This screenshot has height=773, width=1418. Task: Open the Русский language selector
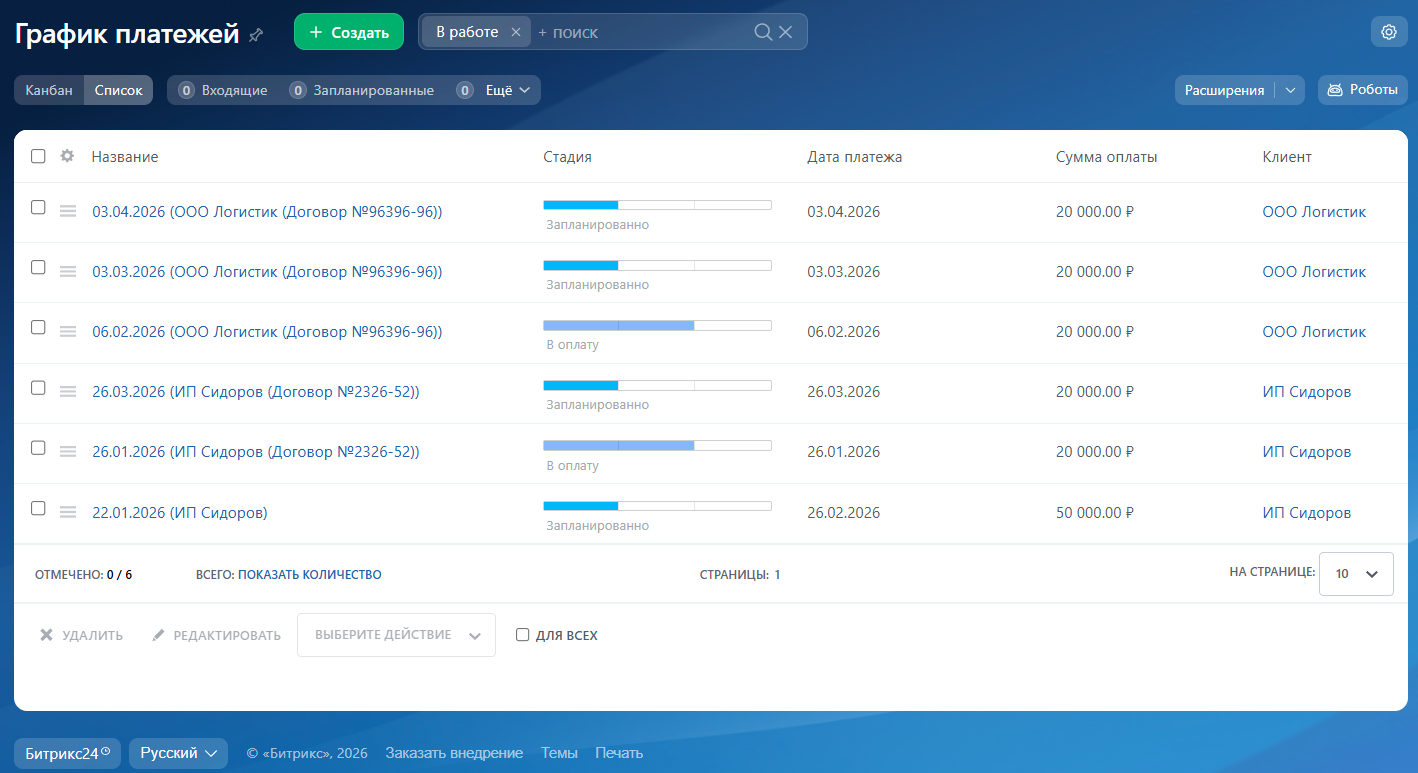pos(178,753)
